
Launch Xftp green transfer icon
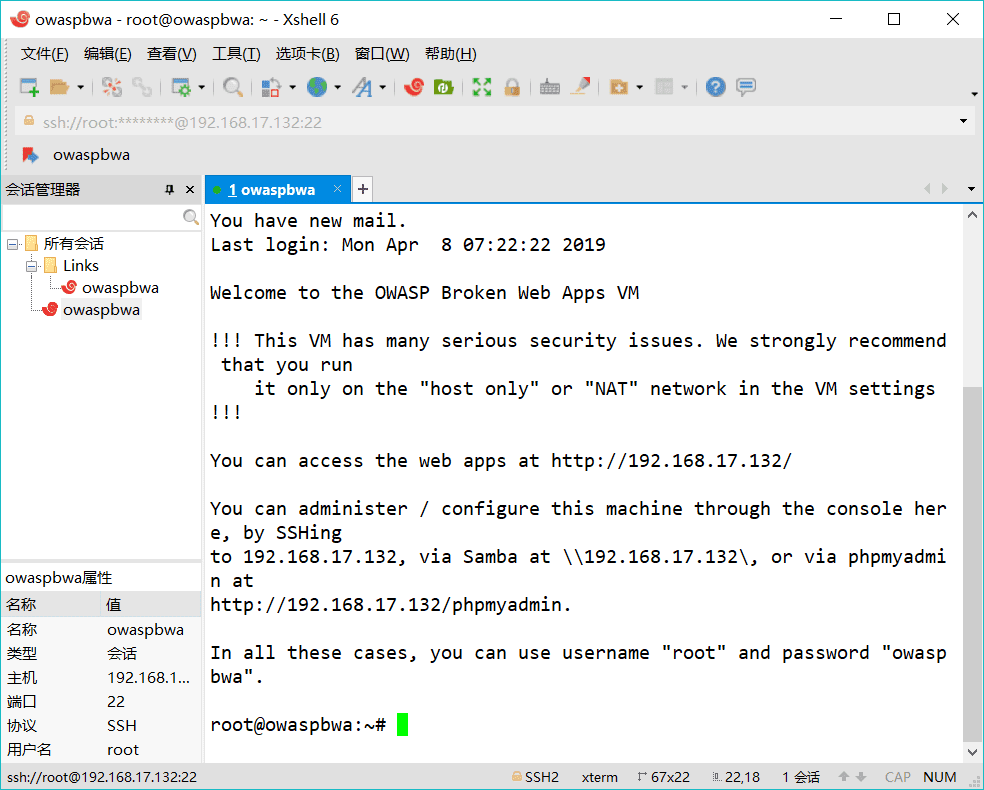click(444, 87)
